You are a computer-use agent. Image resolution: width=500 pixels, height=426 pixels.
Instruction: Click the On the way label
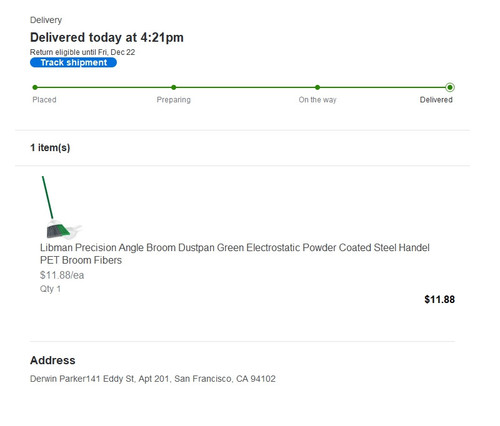point(317,100)
